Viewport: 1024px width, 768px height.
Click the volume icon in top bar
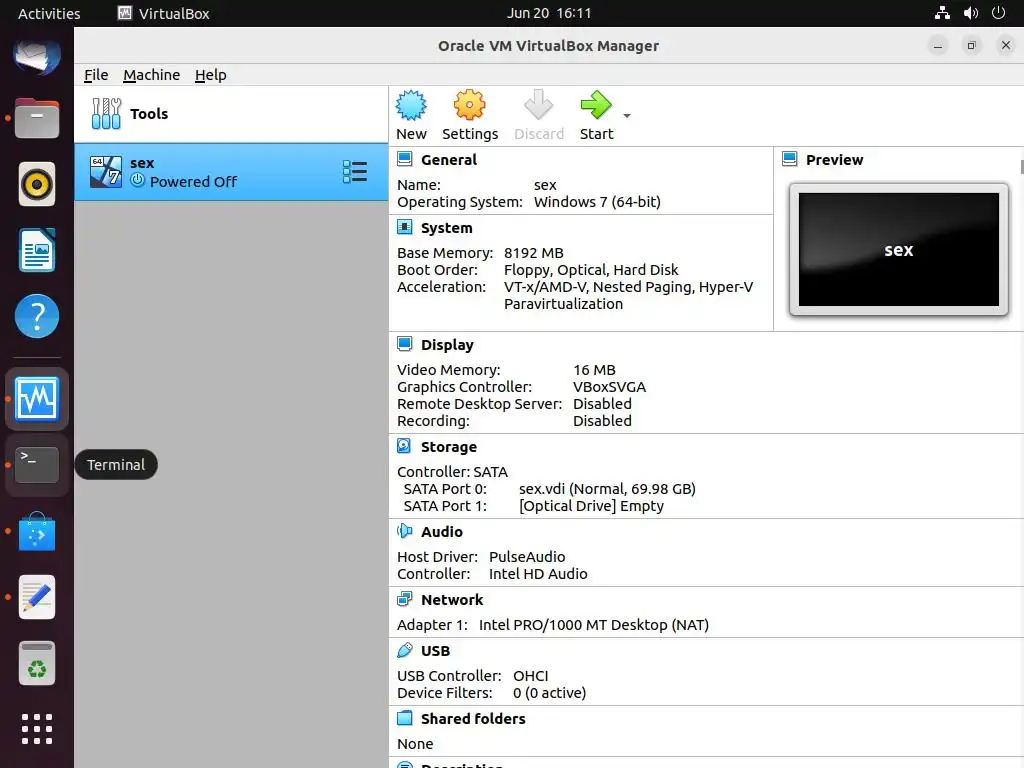[x=970, y=13]
